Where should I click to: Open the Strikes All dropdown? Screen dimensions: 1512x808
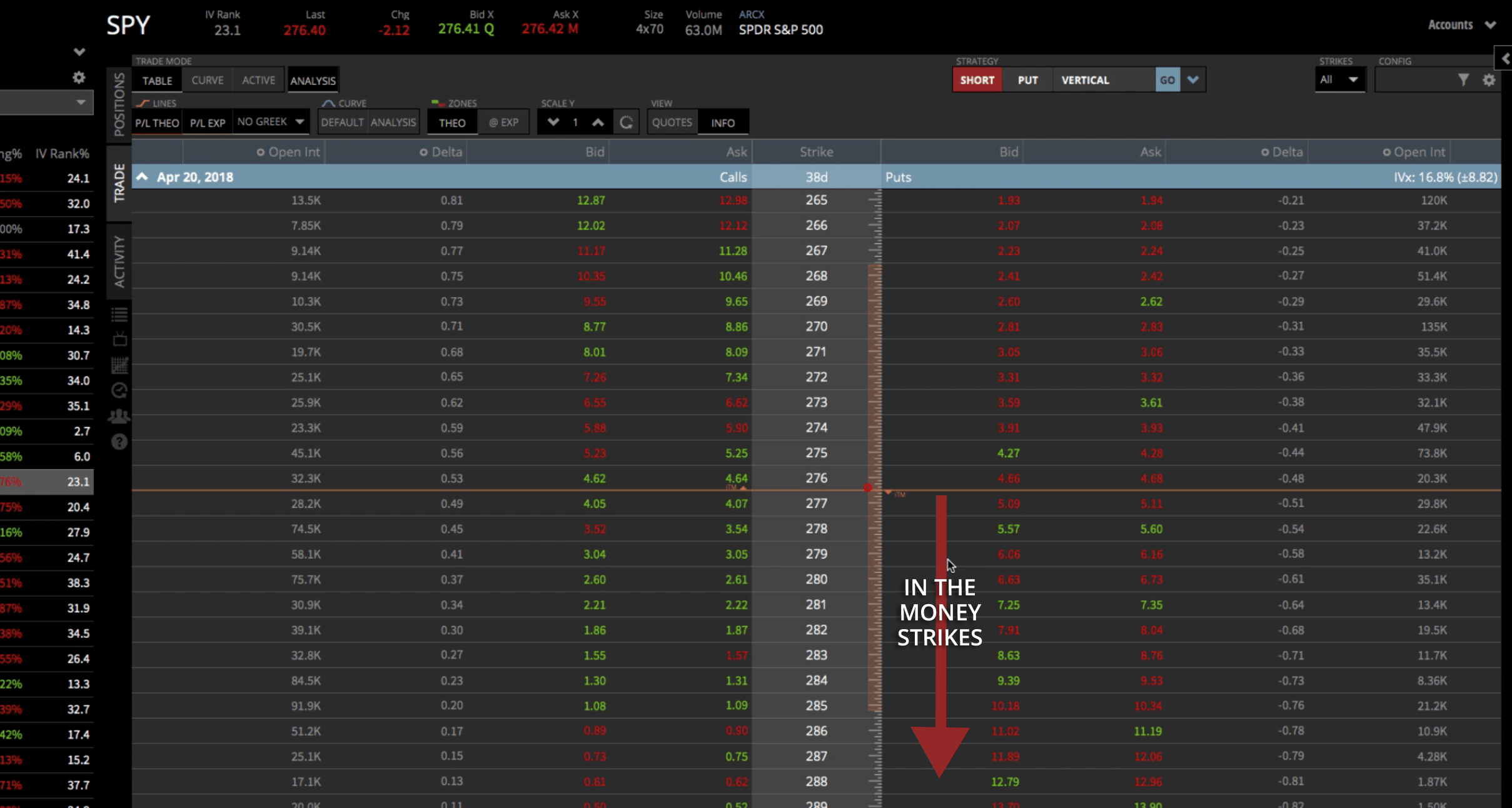(1340, 79)
